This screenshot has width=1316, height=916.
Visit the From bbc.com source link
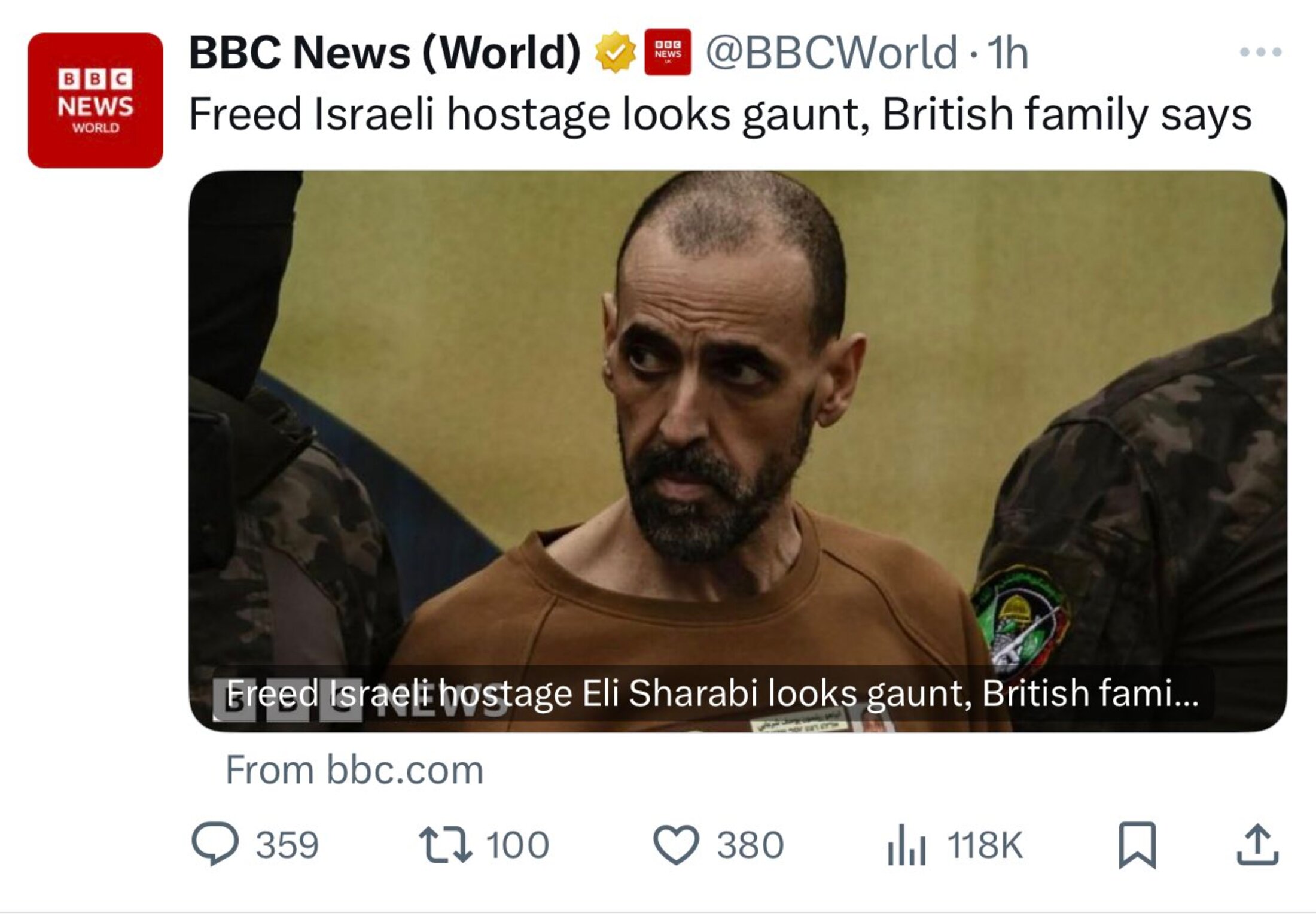(x=354, y=770)
